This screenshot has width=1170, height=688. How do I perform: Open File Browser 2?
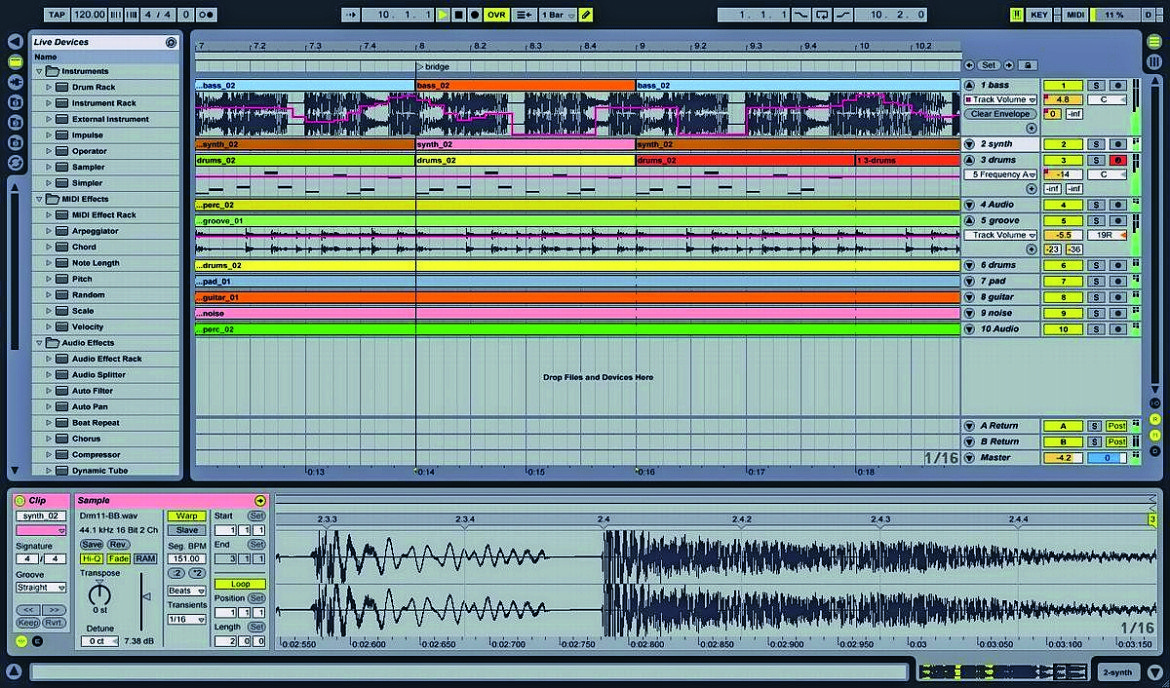(x=15, y=122)
